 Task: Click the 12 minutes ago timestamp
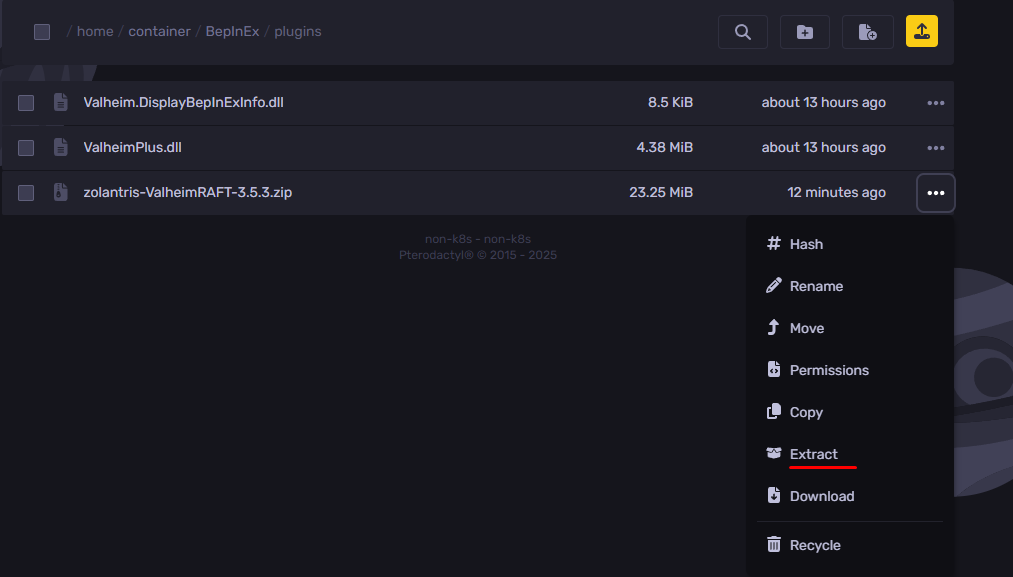click(837, 192)
